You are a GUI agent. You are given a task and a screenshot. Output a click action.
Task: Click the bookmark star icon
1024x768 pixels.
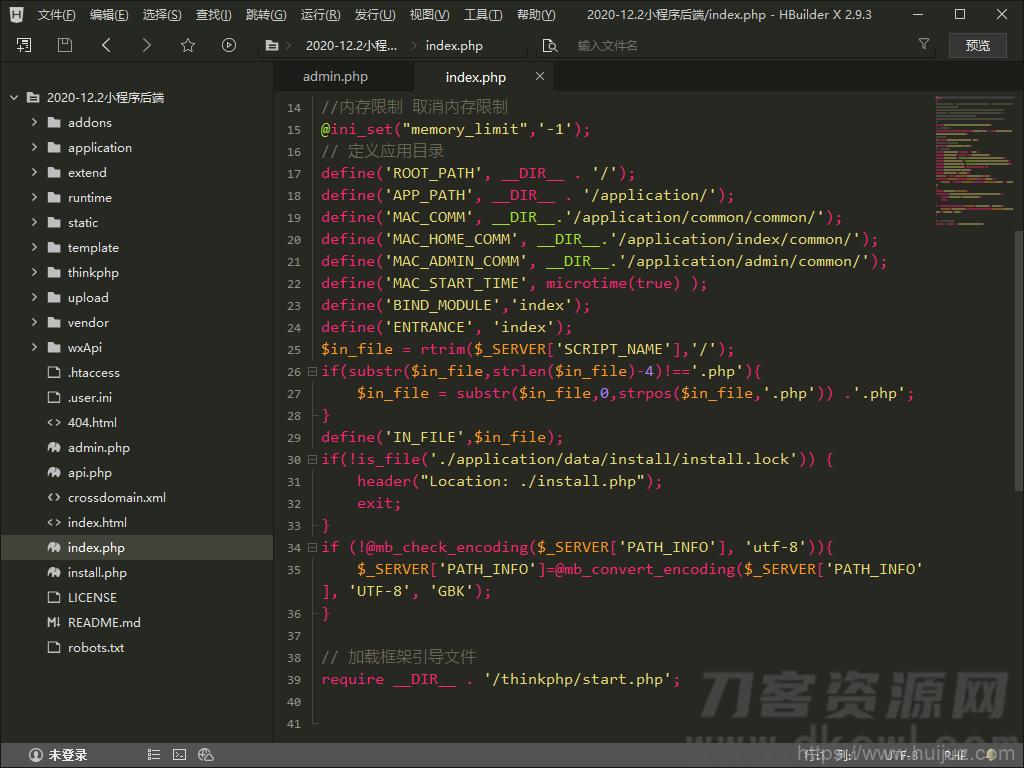[188, 45]
